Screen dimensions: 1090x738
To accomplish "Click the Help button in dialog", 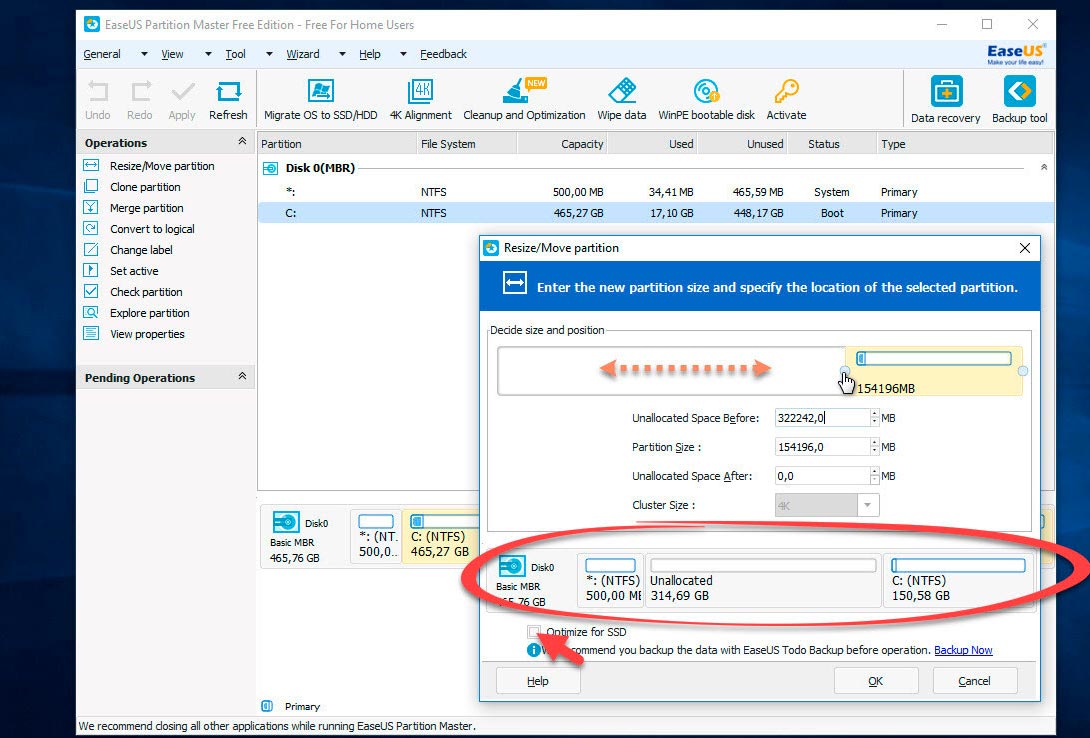I will [x=537, y=681].
